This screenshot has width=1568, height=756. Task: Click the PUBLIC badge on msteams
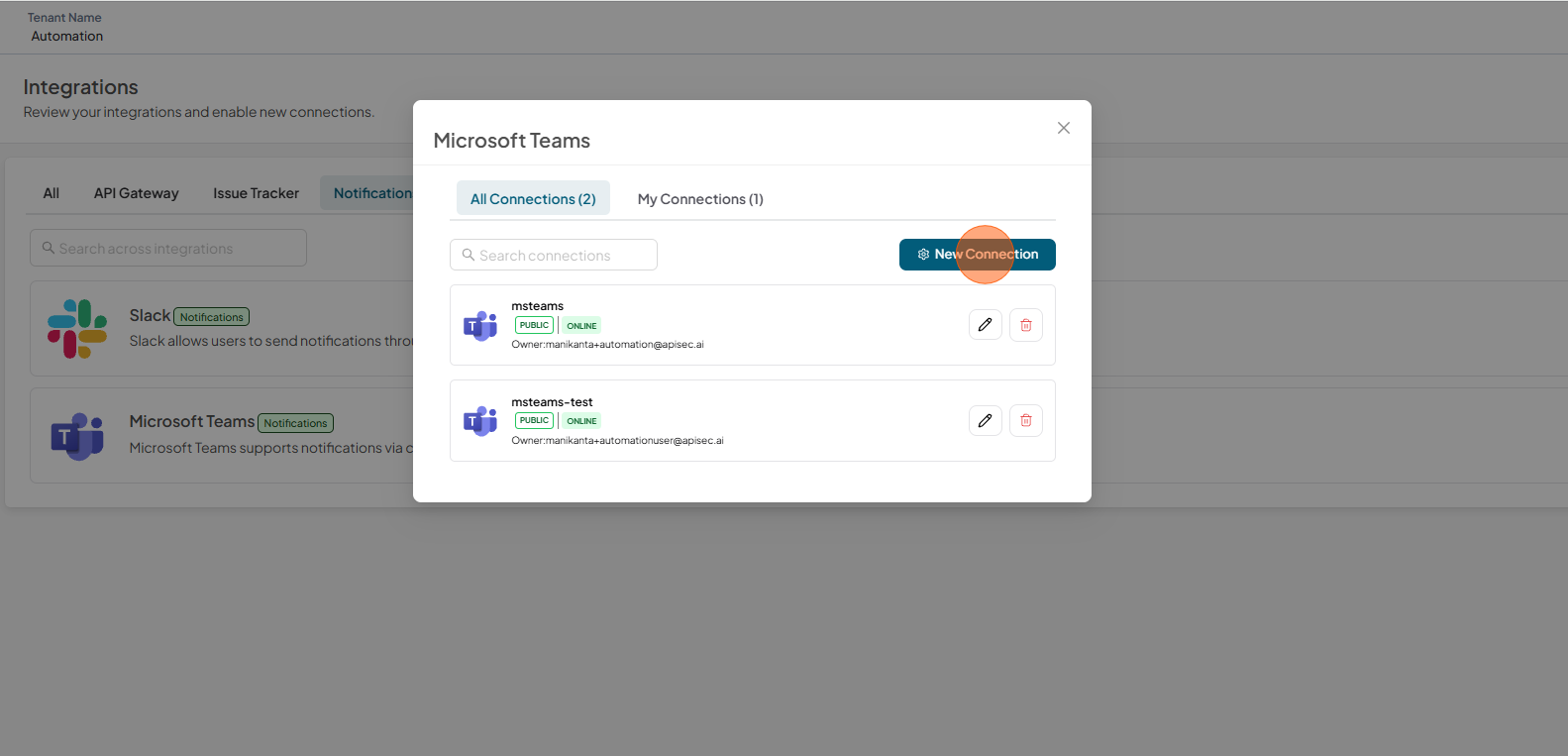click(x=534, y=325)
